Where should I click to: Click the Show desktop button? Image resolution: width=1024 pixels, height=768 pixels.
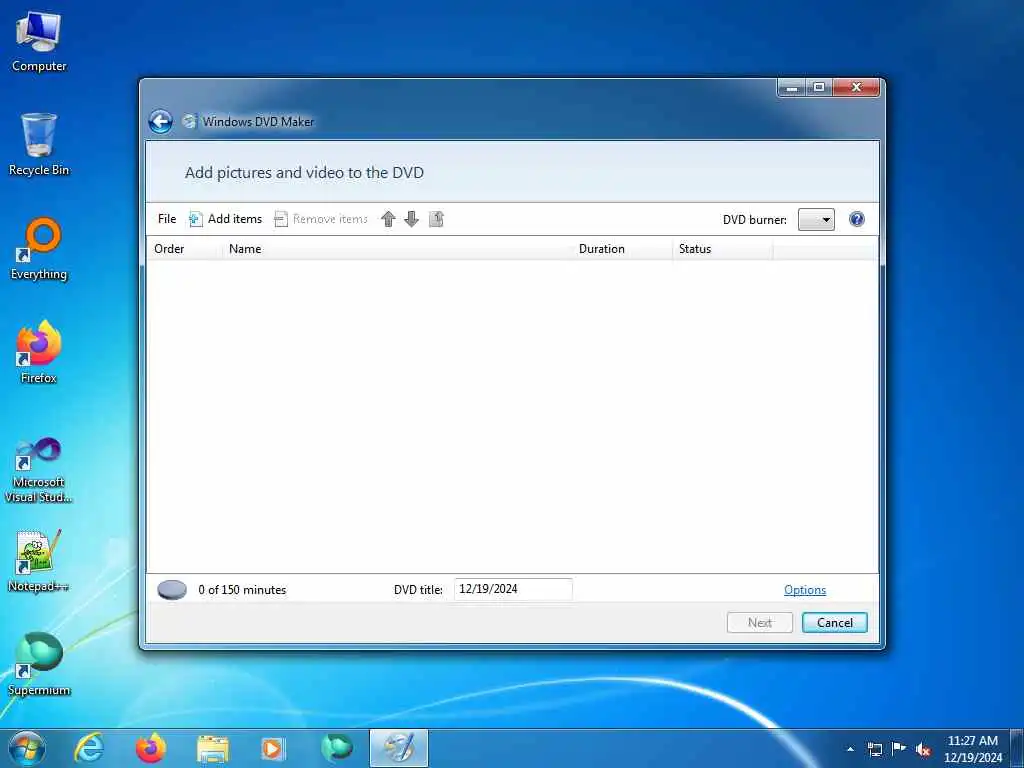[1017, 748]
